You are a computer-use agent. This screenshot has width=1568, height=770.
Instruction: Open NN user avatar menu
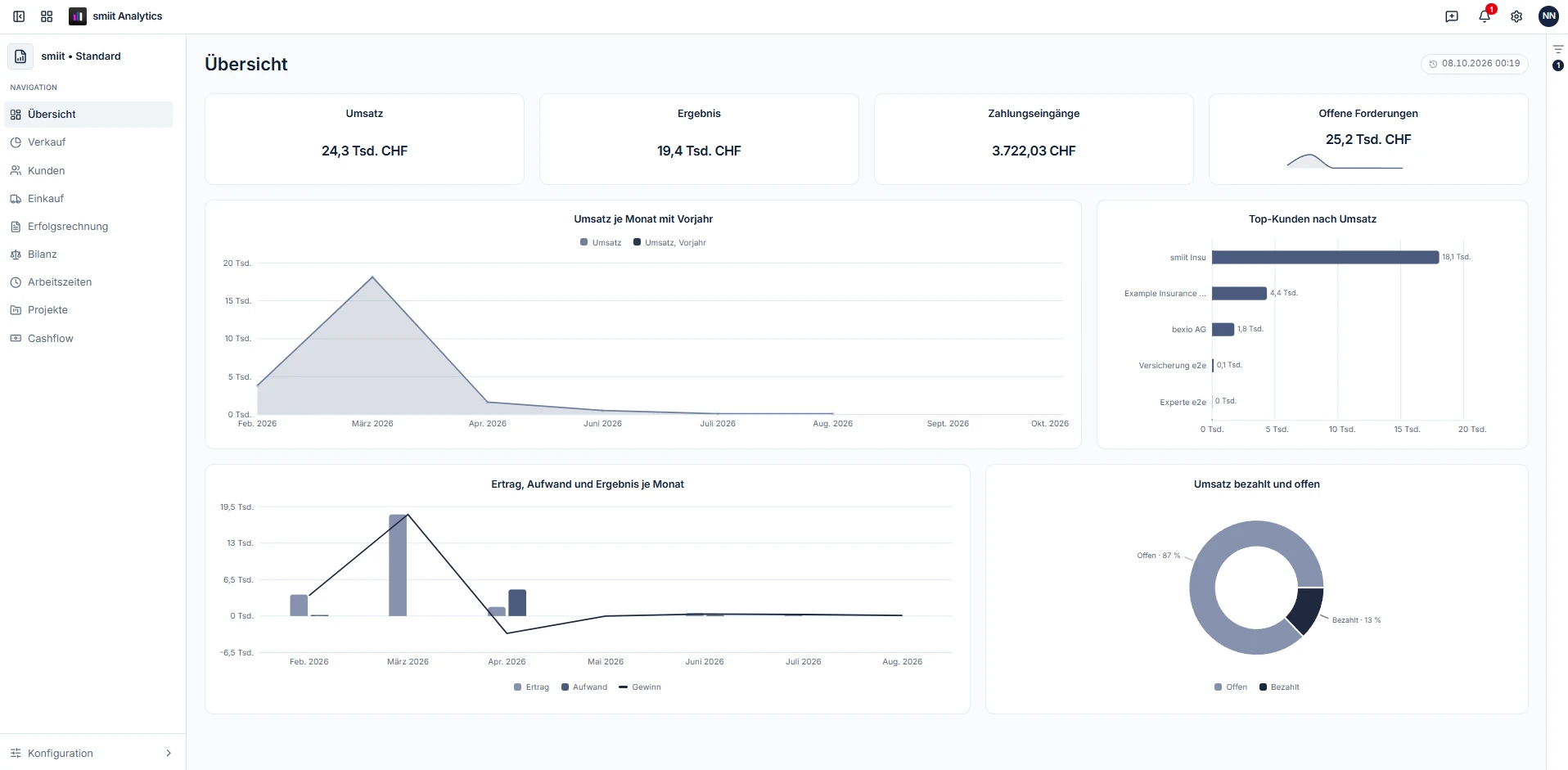pos(1548,16)
